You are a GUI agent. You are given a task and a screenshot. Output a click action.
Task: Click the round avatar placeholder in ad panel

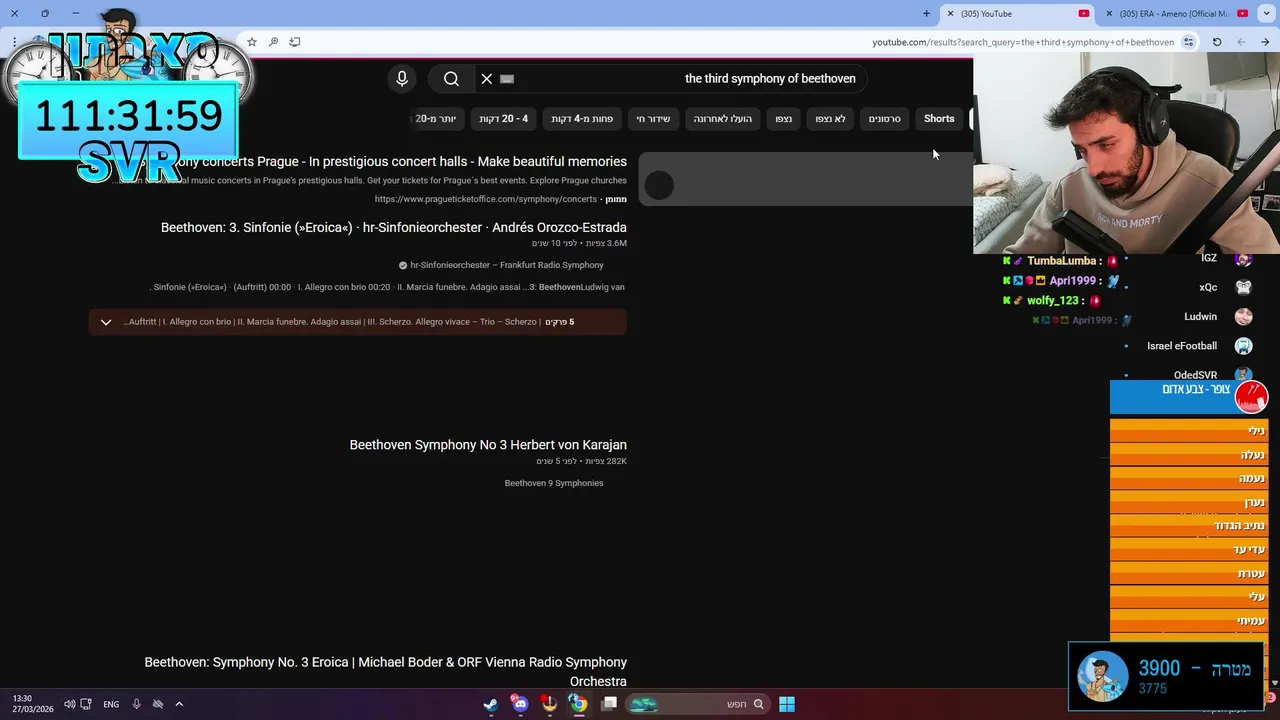659,185
